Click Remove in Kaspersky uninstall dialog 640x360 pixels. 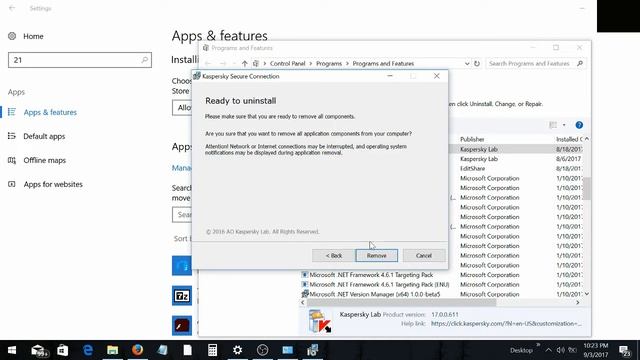(x=376, y=256)
